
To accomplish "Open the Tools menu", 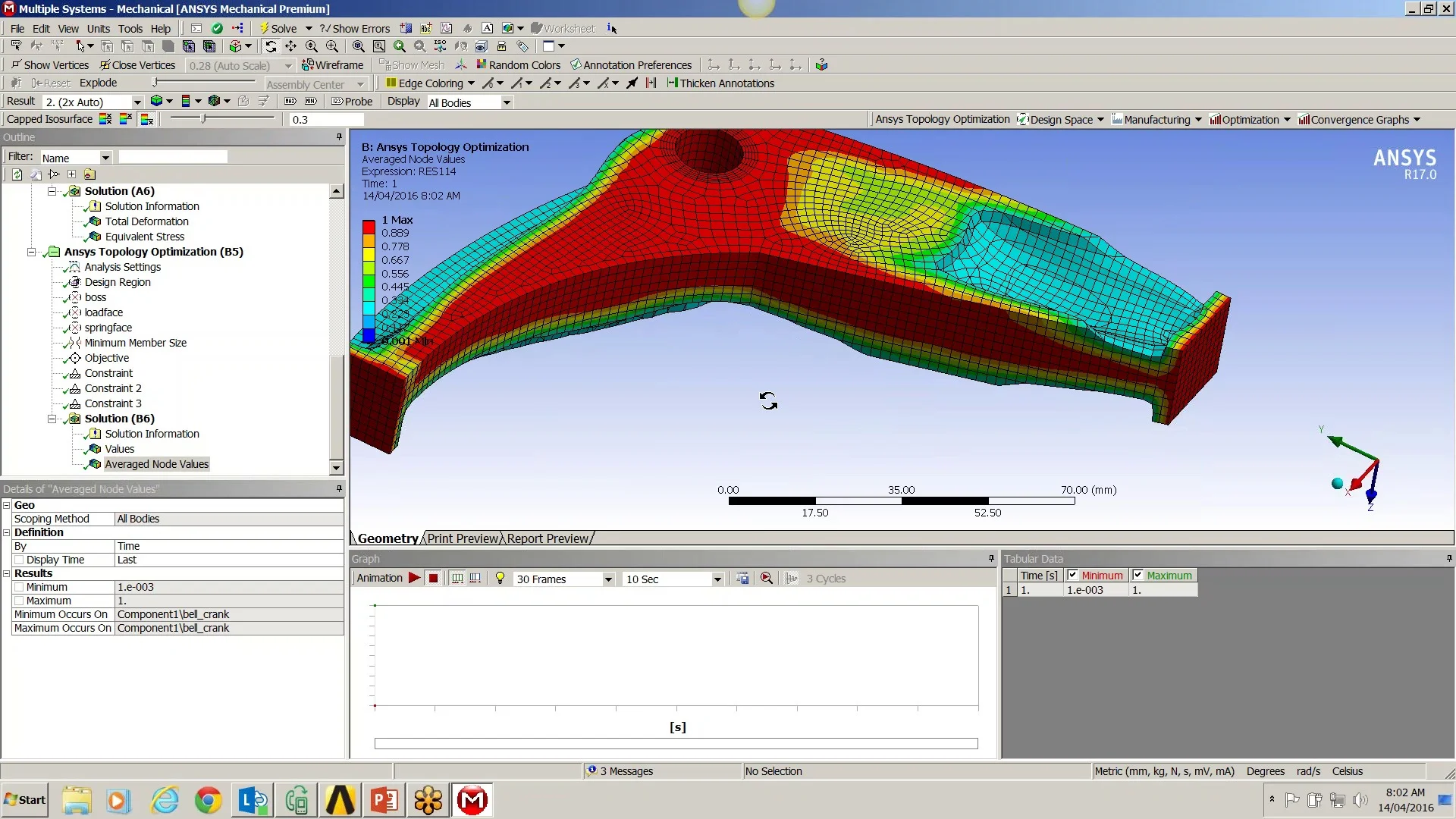I will [130, 29].
